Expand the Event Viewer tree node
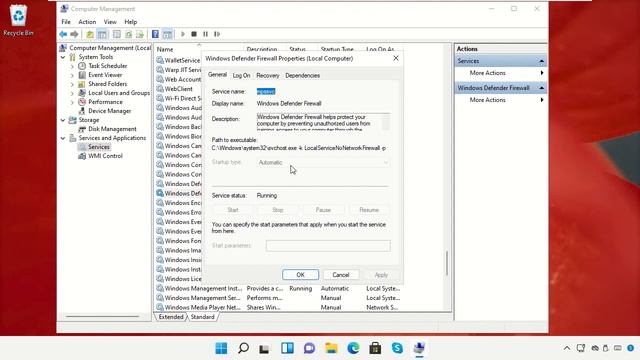The image size is (640, 360). click(x=72, y=75)
